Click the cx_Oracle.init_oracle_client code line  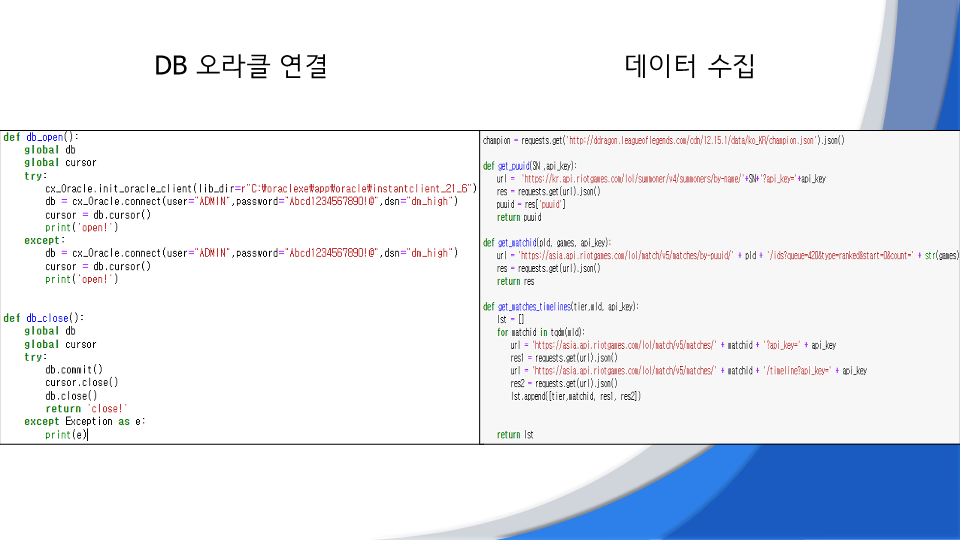click(x=260, y=189)
